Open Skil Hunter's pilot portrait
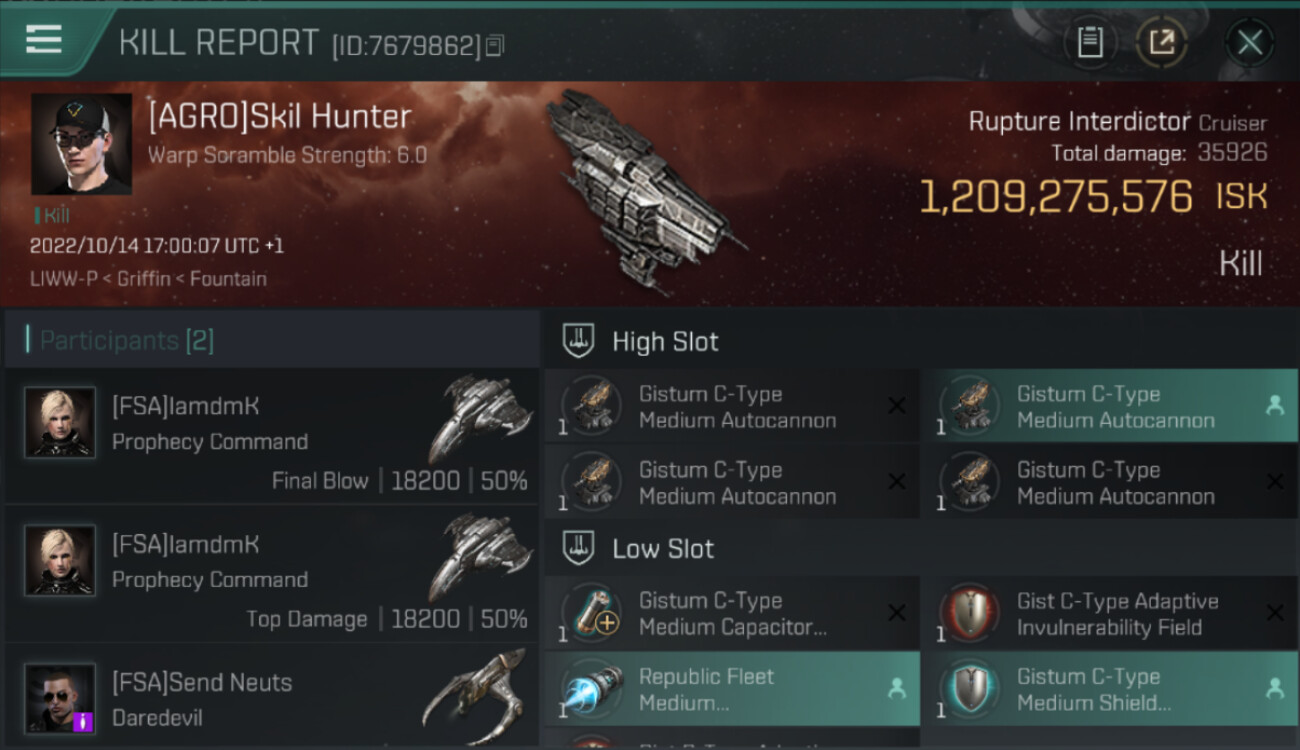This screenshot has height=750, width=1300. click(81, 144)
